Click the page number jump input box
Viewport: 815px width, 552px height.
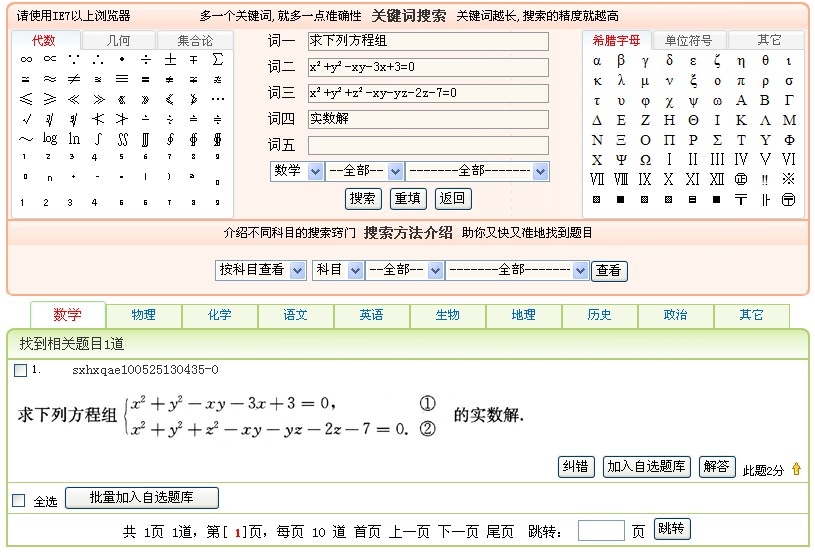[601, 531]
